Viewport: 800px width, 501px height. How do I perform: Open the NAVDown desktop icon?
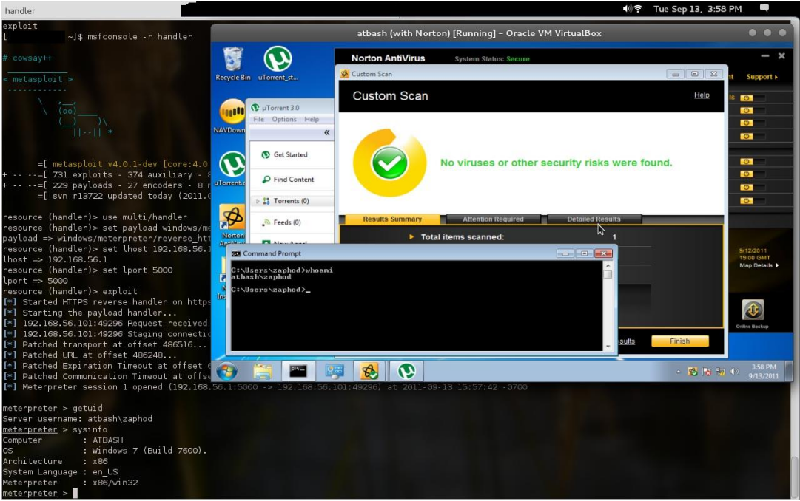click(x=231, y=116)
